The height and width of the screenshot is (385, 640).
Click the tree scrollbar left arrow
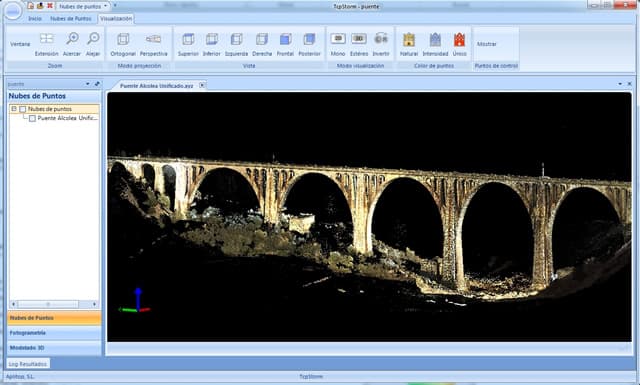coord(13,304)
